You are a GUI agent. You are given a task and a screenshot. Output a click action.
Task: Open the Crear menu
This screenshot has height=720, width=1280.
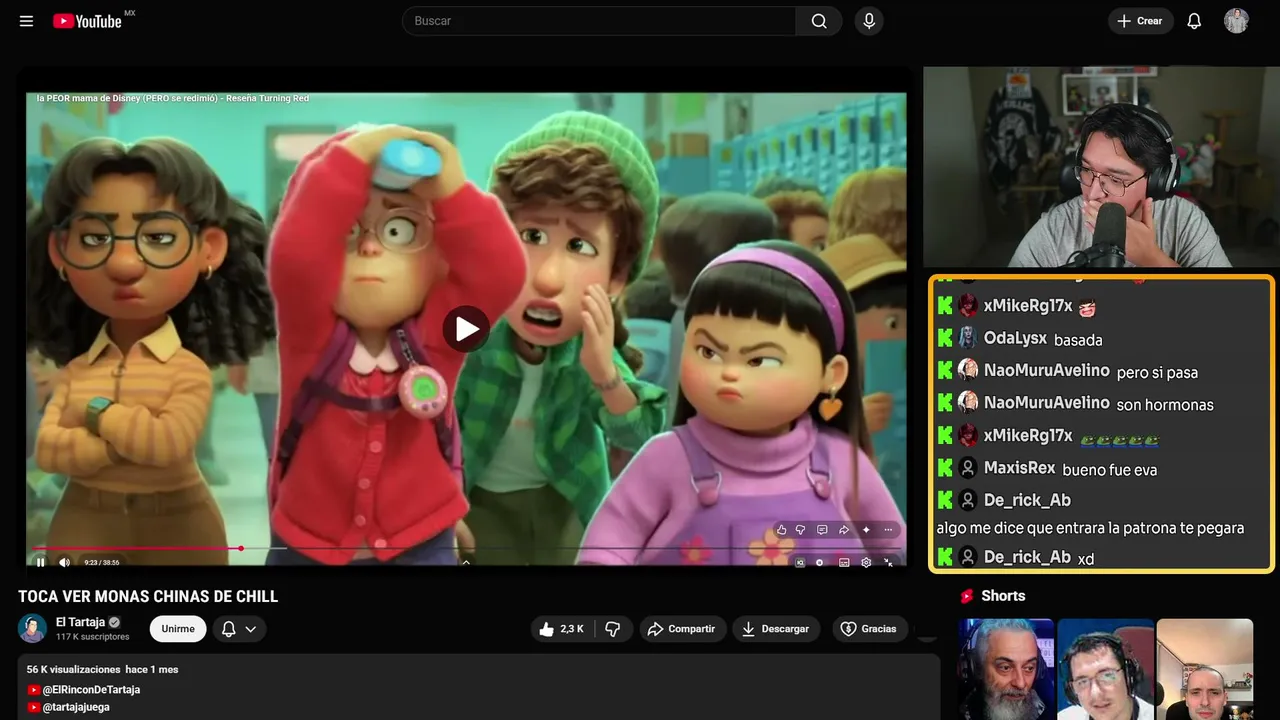coord(1140,21)
